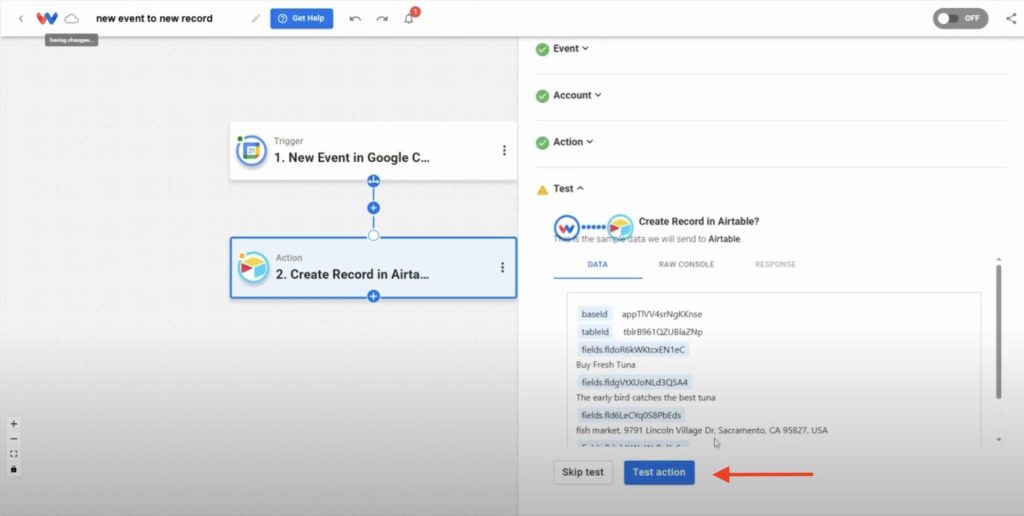Click the 'new event to new record' title
Screen dimensions: 1024x516
click(154, 18)
